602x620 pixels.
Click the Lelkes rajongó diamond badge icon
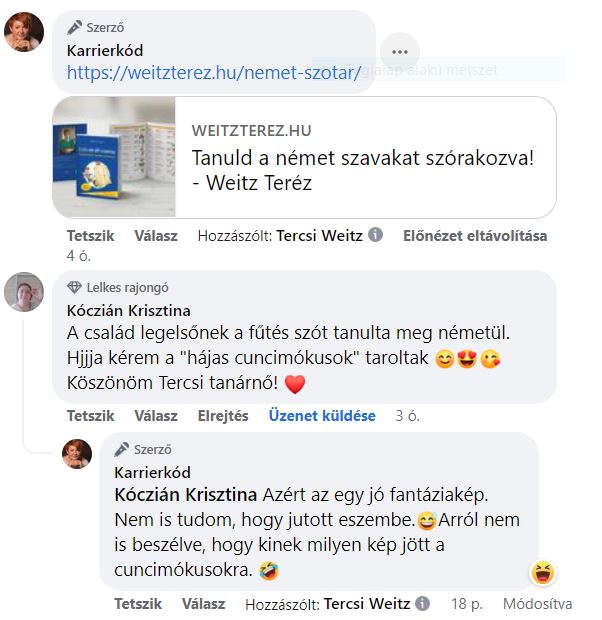point(74,287)
